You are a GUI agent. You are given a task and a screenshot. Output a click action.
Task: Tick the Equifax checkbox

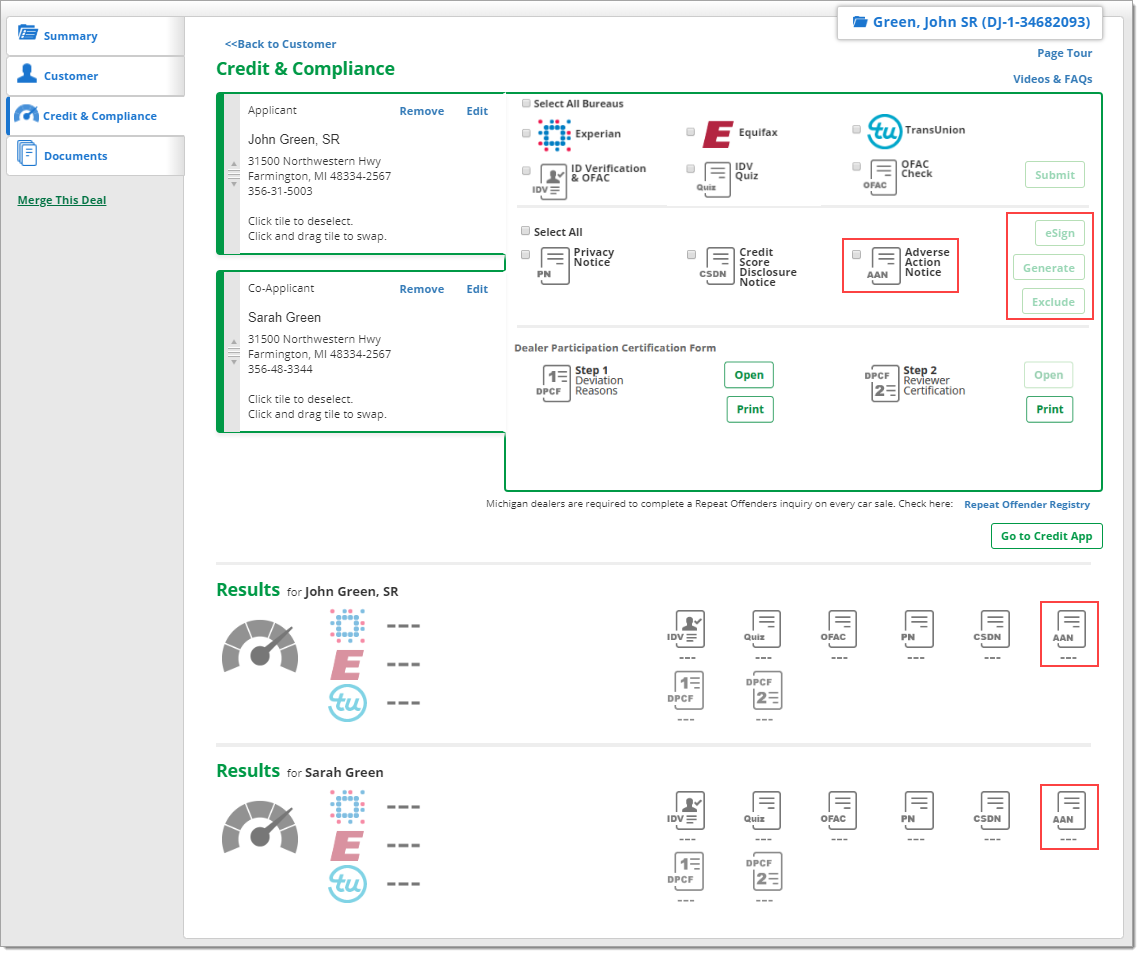691,132
